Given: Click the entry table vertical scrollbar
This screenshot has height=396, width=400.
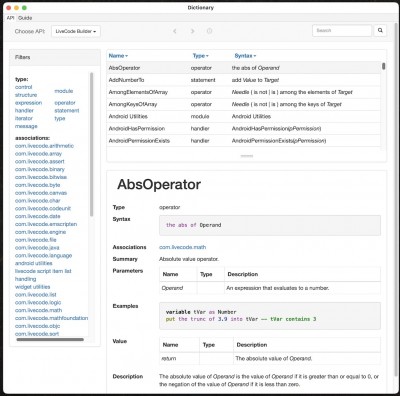Looking at the screenshot, I should click(x=384, y=66).
